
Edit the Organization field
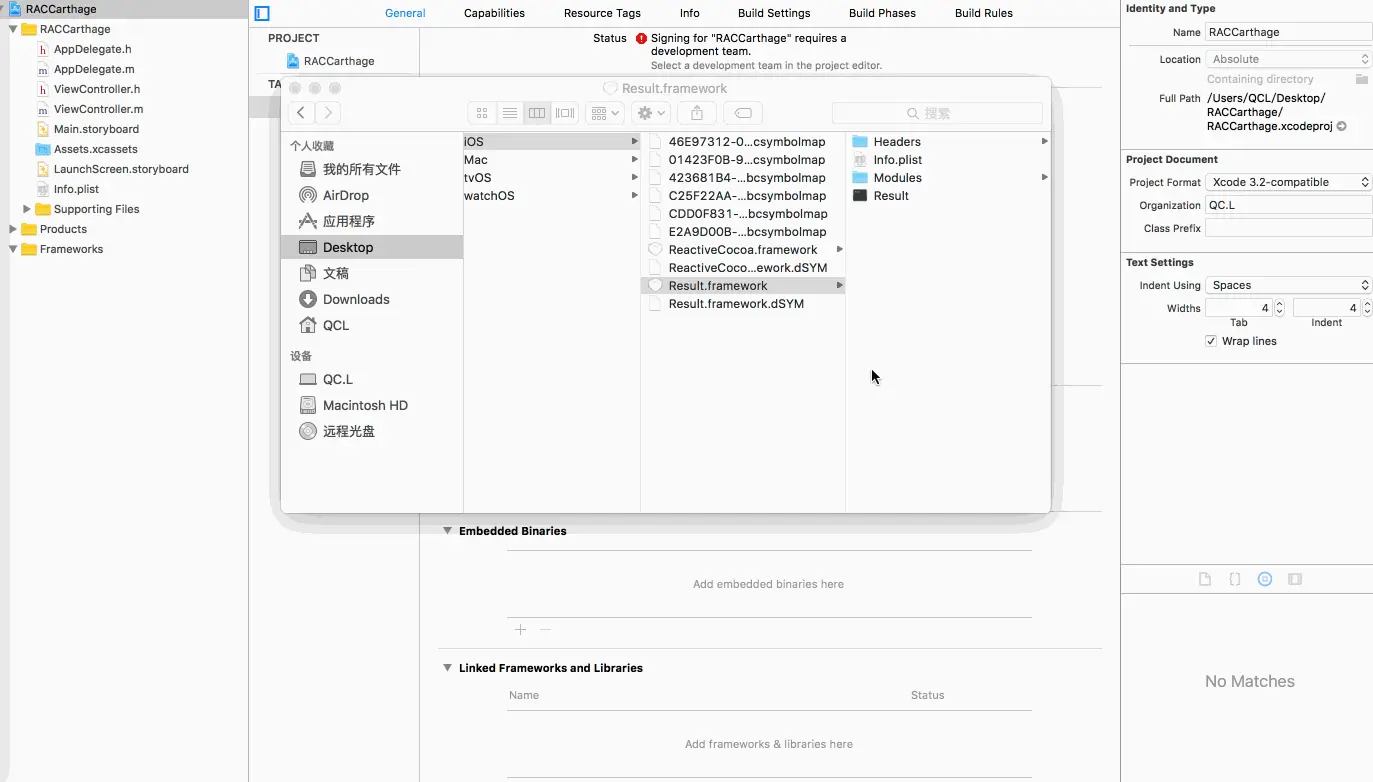pyautogui.click(x=1289, y=205)
